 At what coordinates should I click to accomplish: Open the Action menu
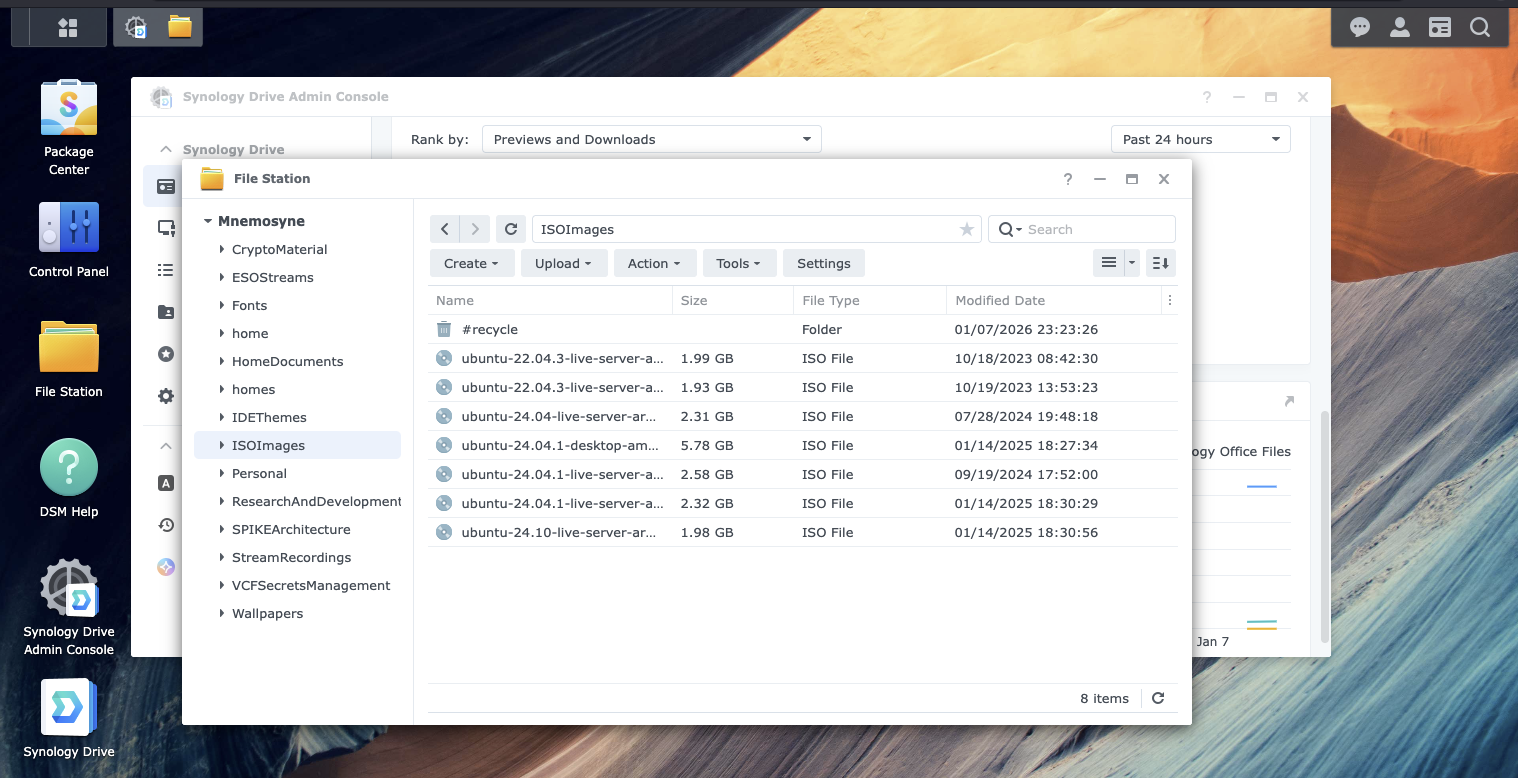click(654, 263)
